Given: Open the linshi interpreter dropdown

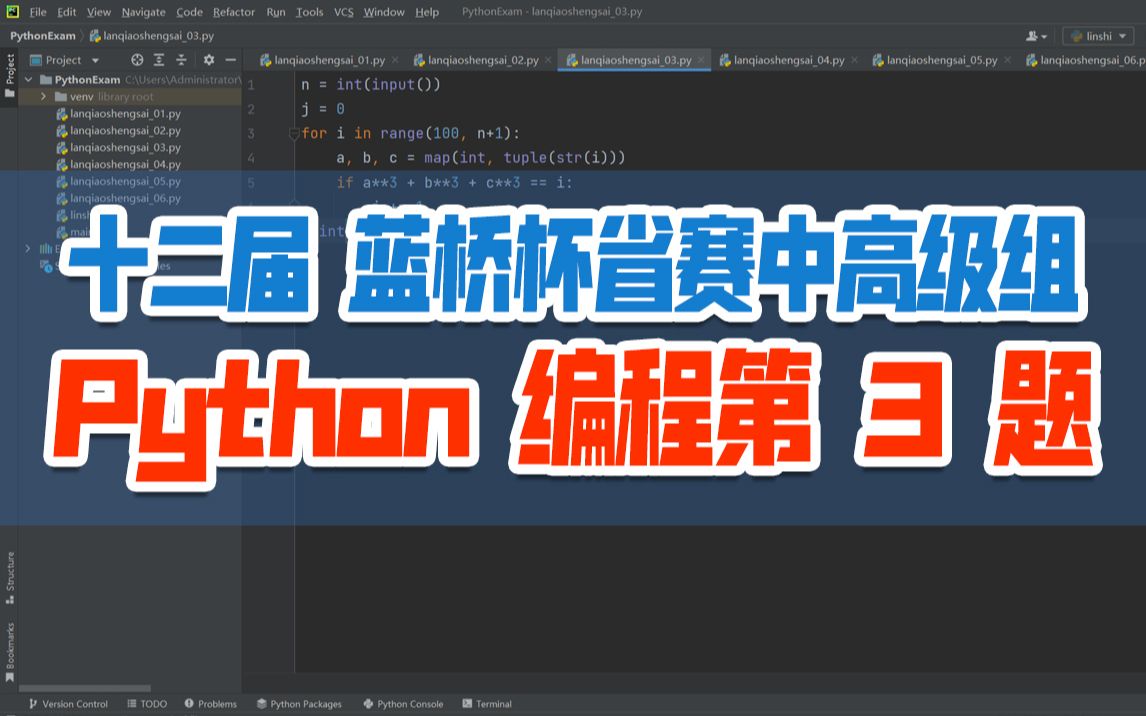Looking at the screenshot, I should tap(1097, 36).
